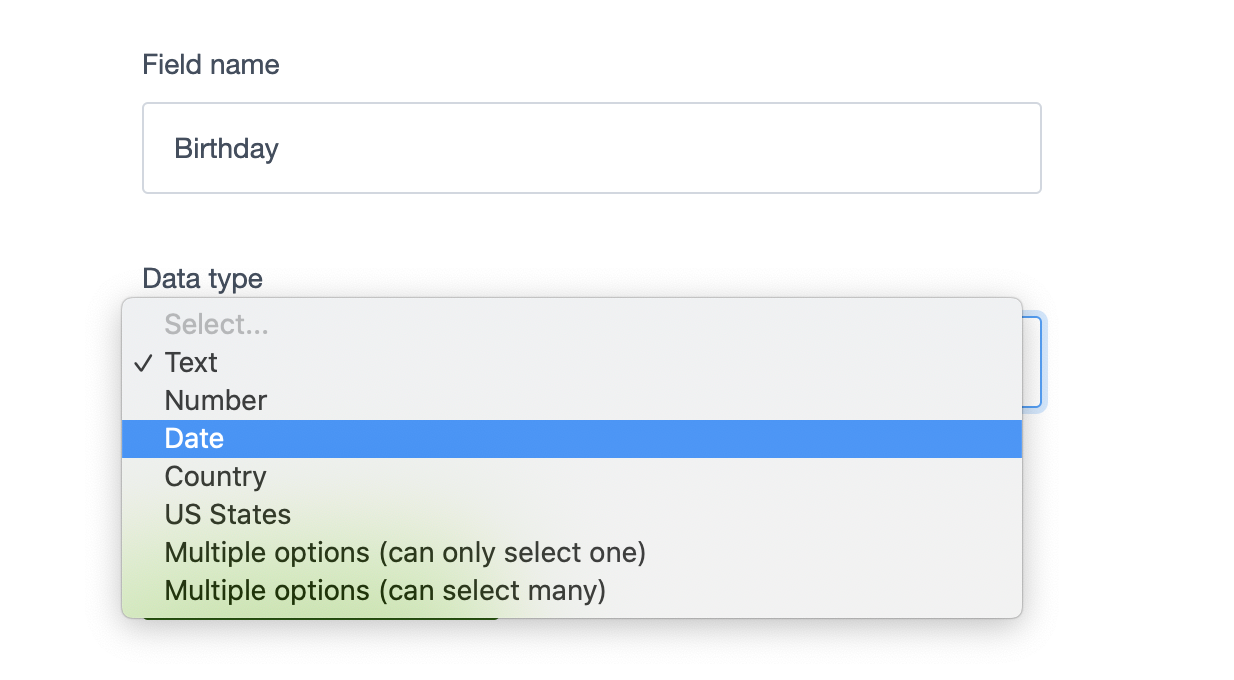Click the Data type label
Screen dimensions: 1234x680
(203, 278)
